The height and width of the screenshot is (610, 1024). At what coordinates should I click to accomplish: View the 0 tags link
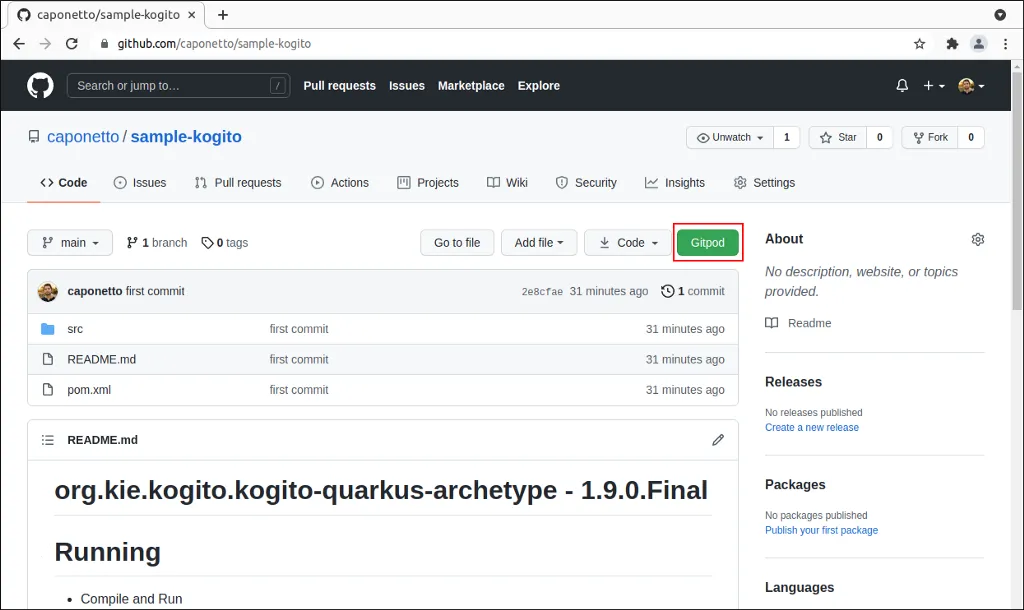point(225,242)
